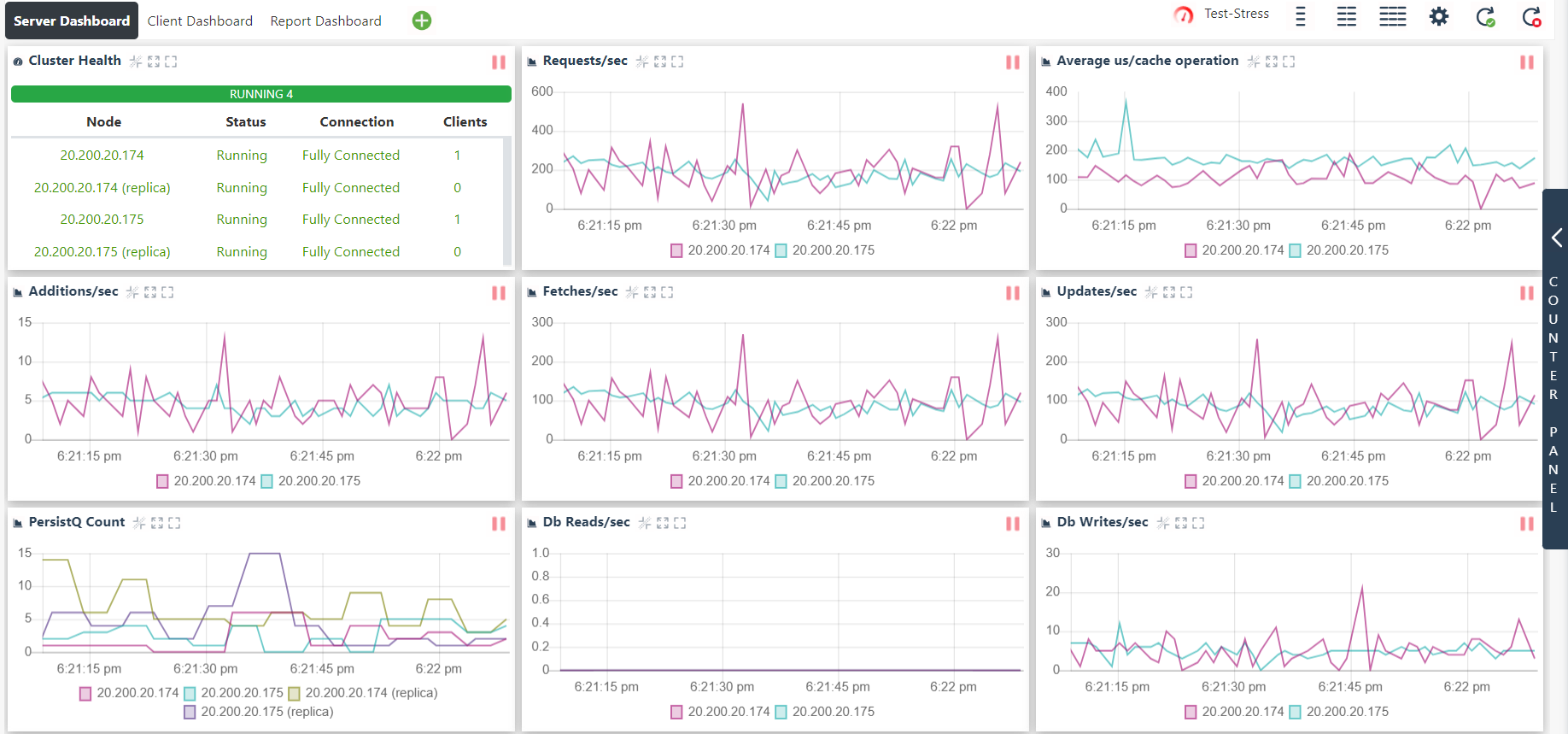Expand Requests/sec panel with corner icon
1568x734 pixels.
pos(660,62)
